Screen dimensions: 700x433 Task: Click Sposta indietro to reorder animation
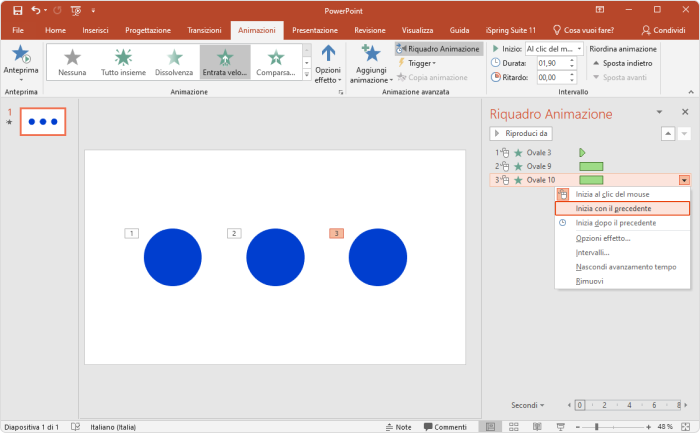tap(622, 63)
